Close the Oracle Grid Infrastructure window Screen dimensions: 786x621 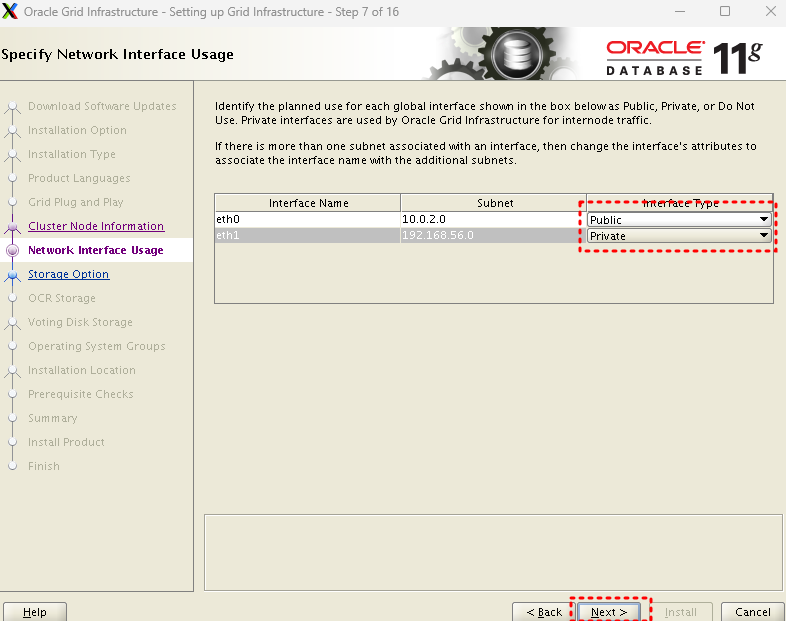[x=770, y=11]
